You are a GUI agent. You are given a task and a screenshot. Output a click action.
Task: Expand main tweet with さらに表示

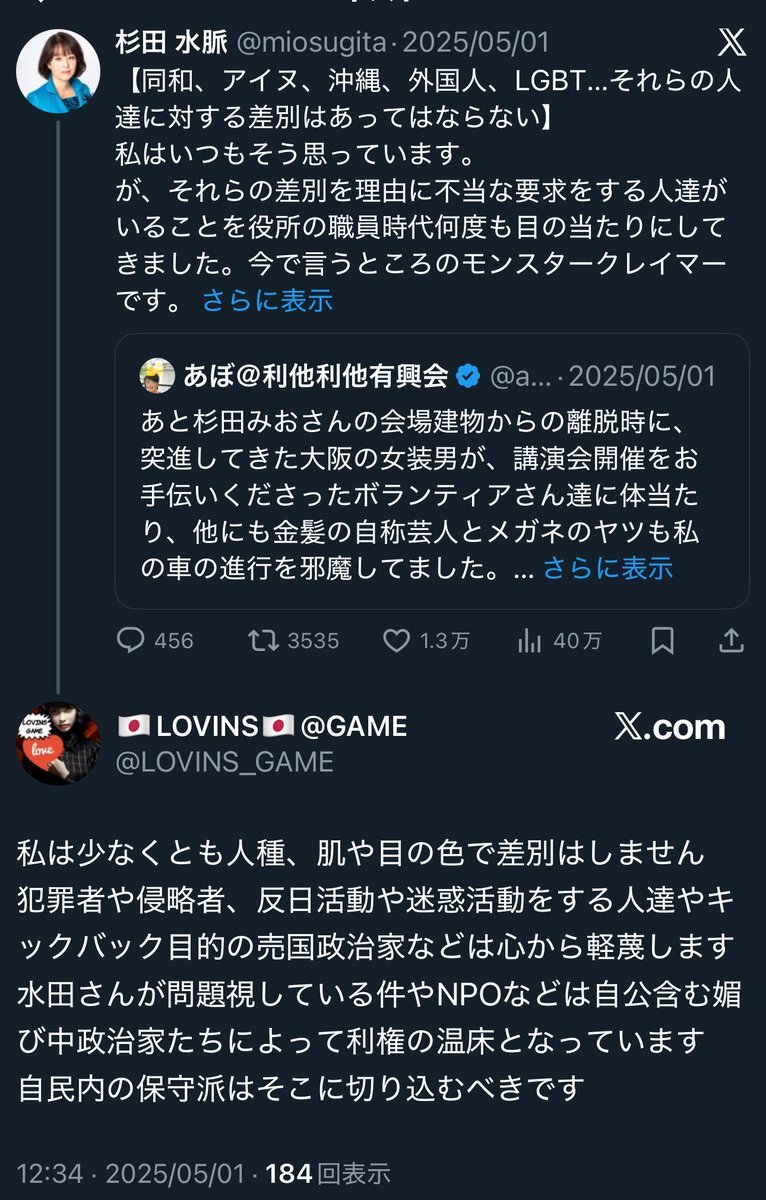pos(267,300)
